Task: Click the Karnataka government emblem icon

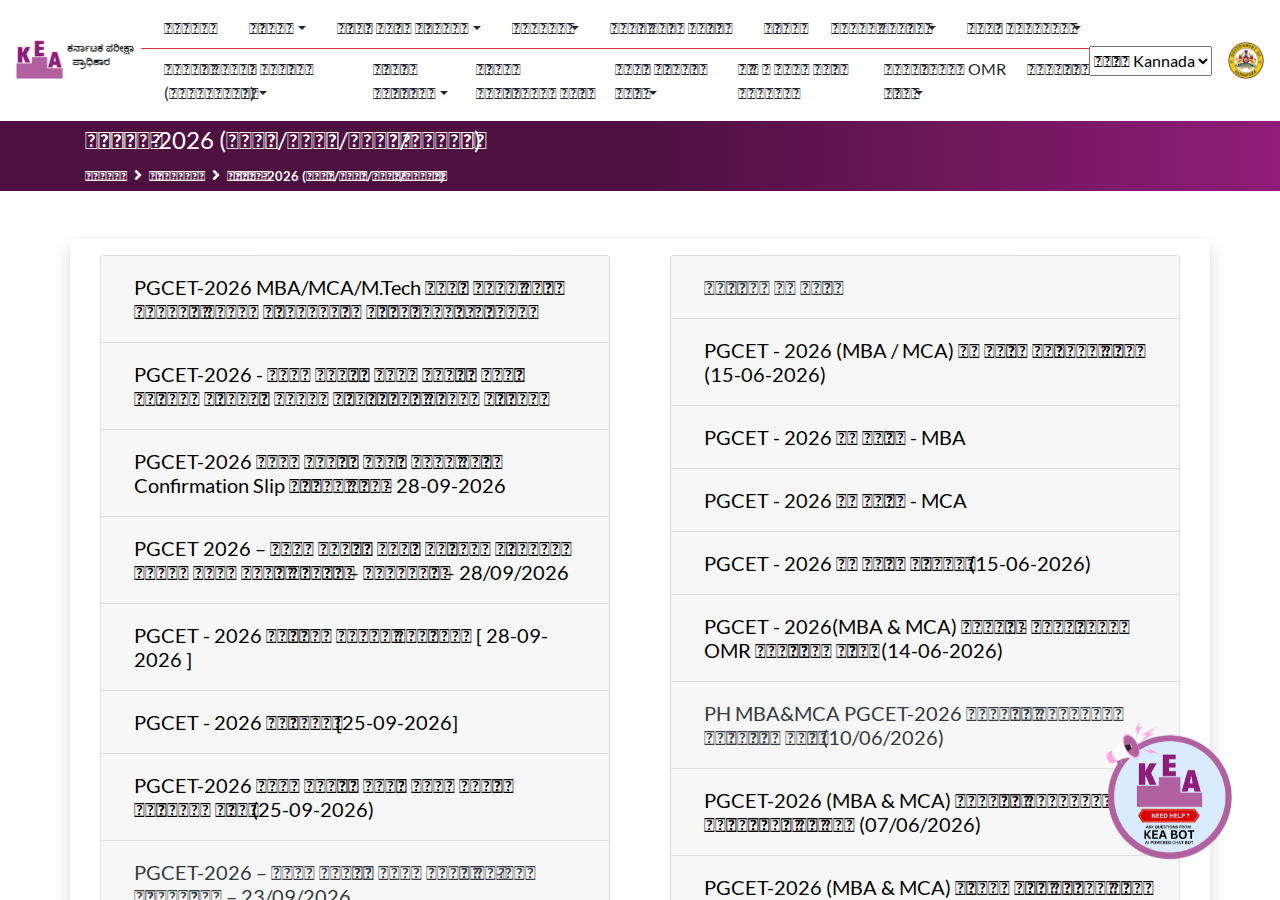Action: tap(1245, 60)
